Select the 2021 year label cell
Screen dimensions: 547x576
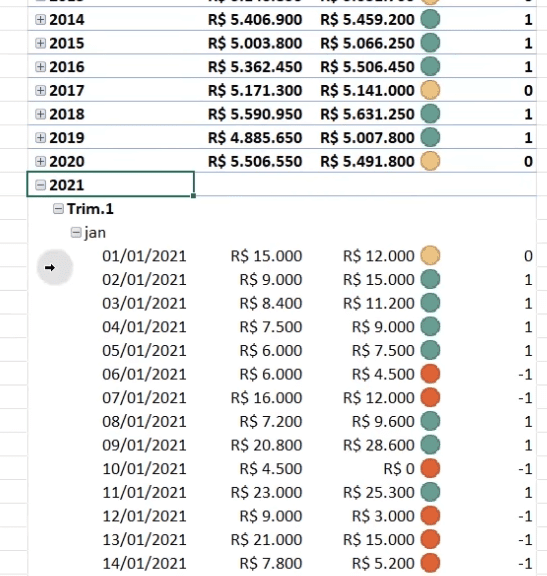click(x=111, y=184)
